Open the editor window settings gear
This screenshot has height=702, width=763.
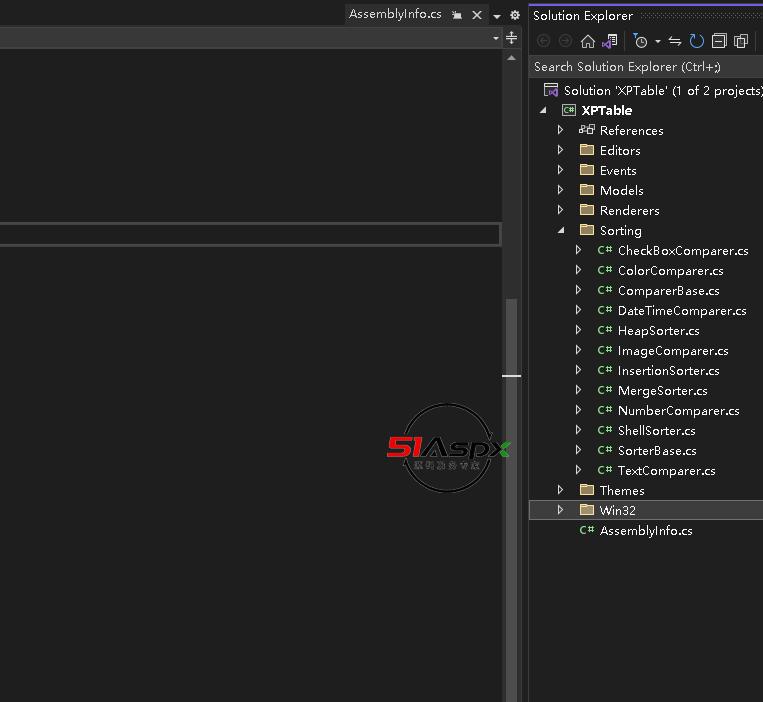[x=515, y=15]
